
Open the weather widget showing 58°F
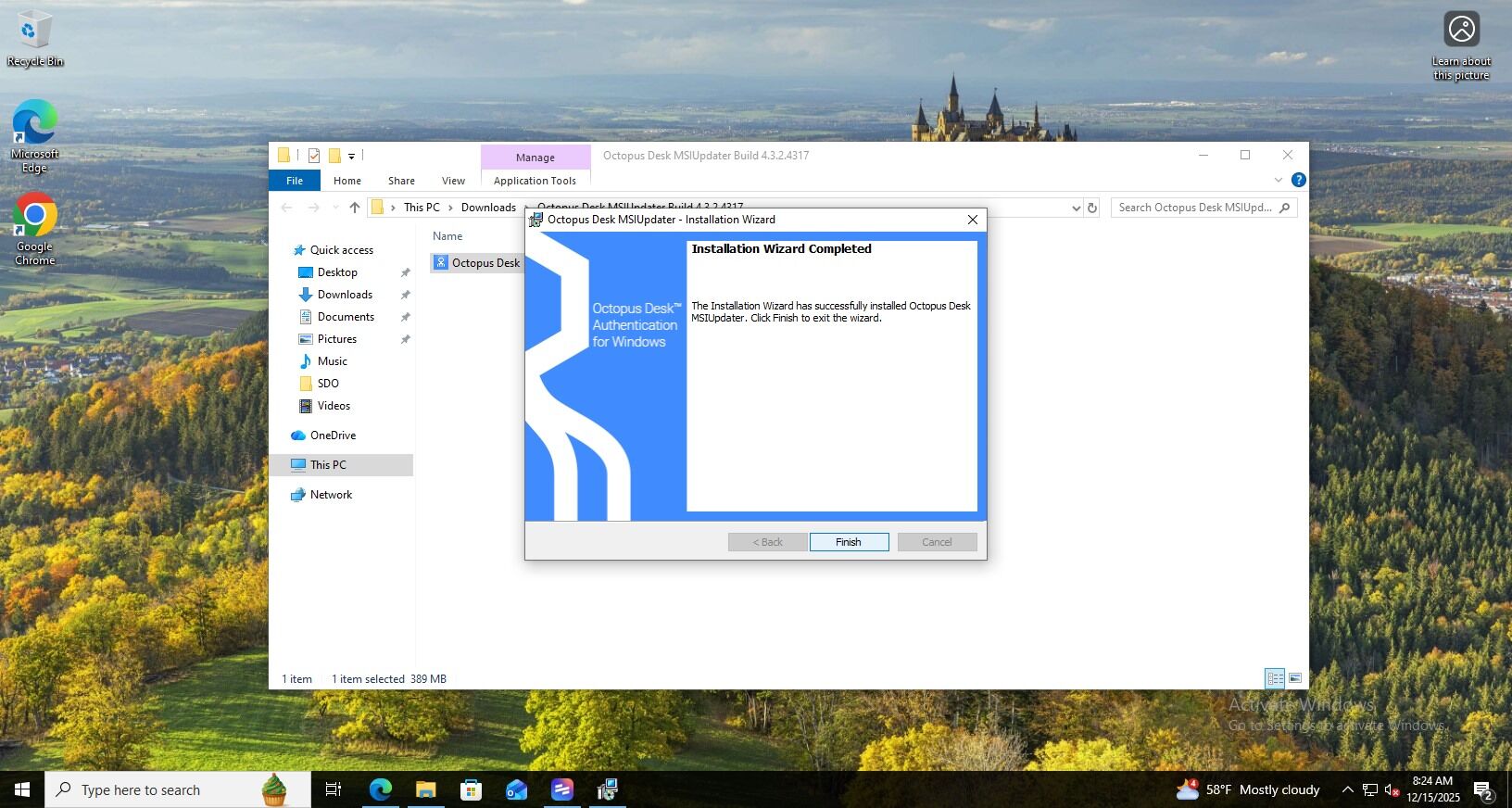(1248, 789)
